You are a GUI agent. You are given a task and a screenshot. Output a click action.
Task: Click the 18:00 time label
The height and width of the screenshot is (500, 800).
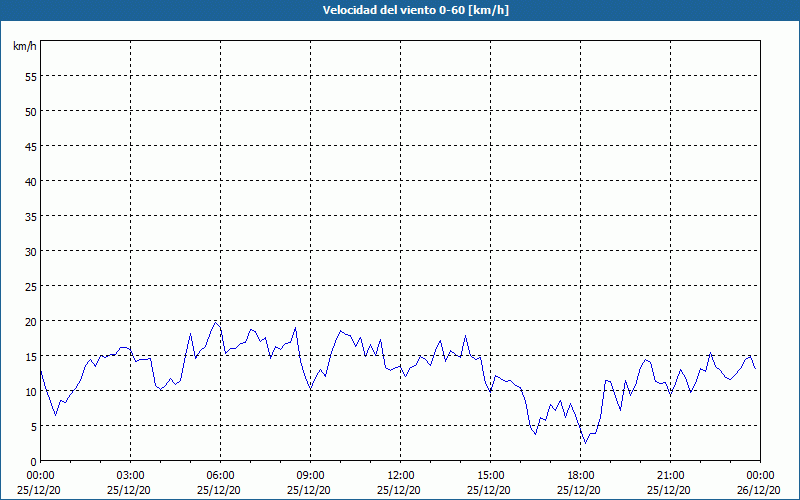click(581, 476)
